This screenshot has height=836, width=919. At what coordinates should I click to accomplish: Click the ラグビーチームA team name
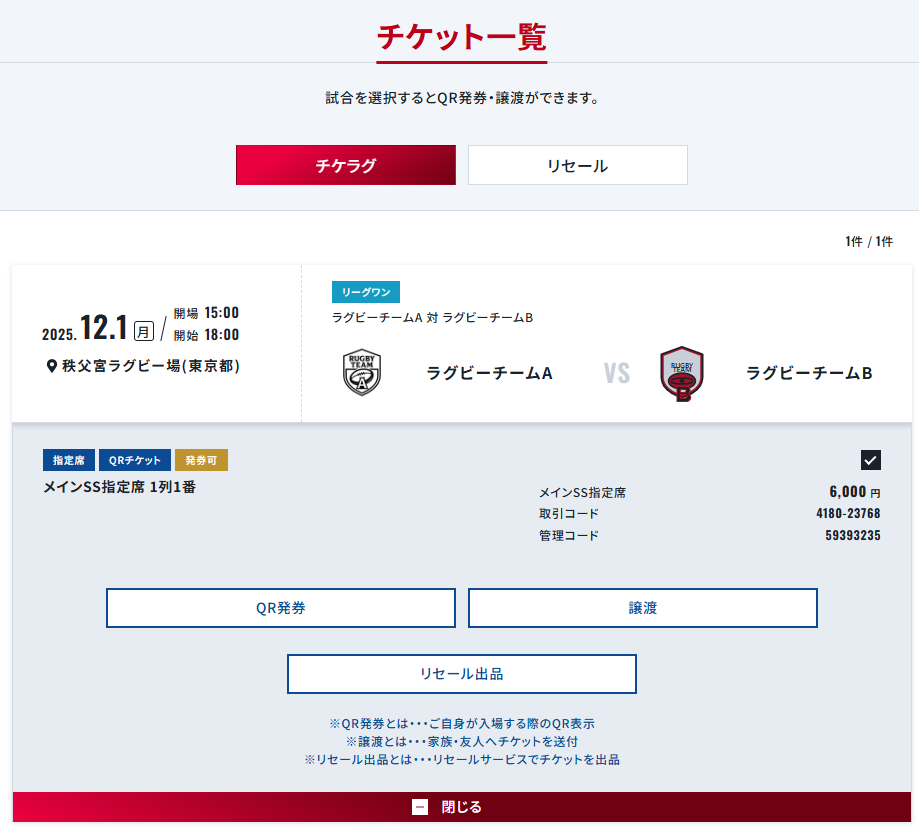(x=489, y=373)
